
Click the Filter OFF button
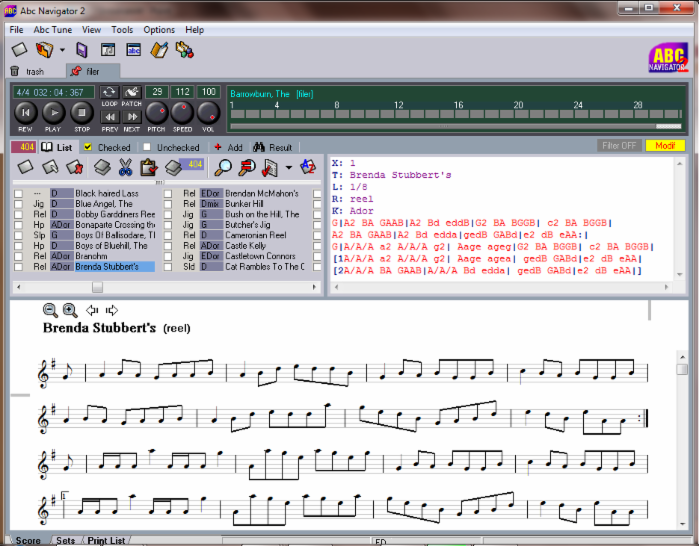[x=619, y=146]
